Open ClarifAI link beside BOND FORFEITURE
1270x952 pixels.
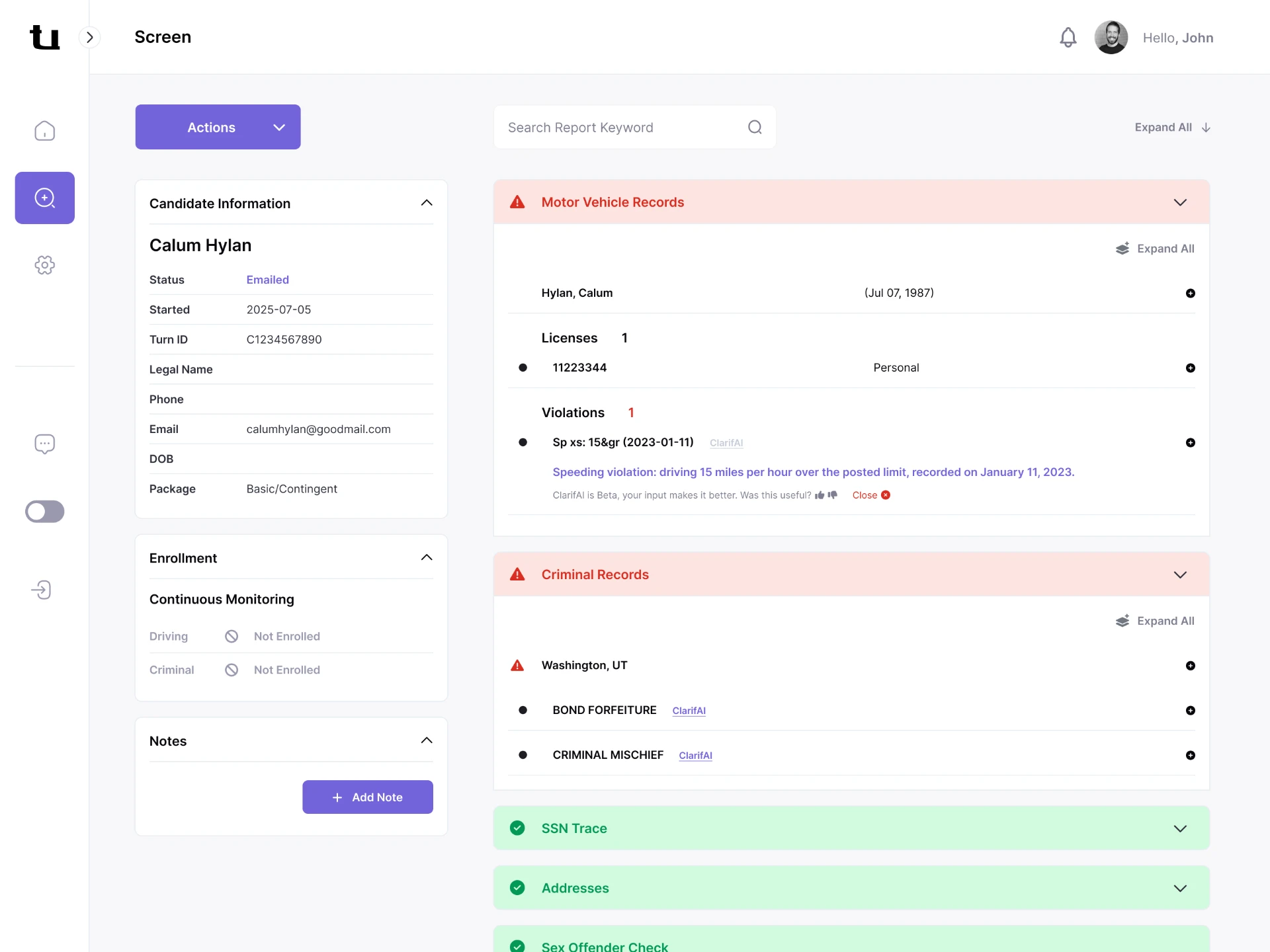click(689, 711)
